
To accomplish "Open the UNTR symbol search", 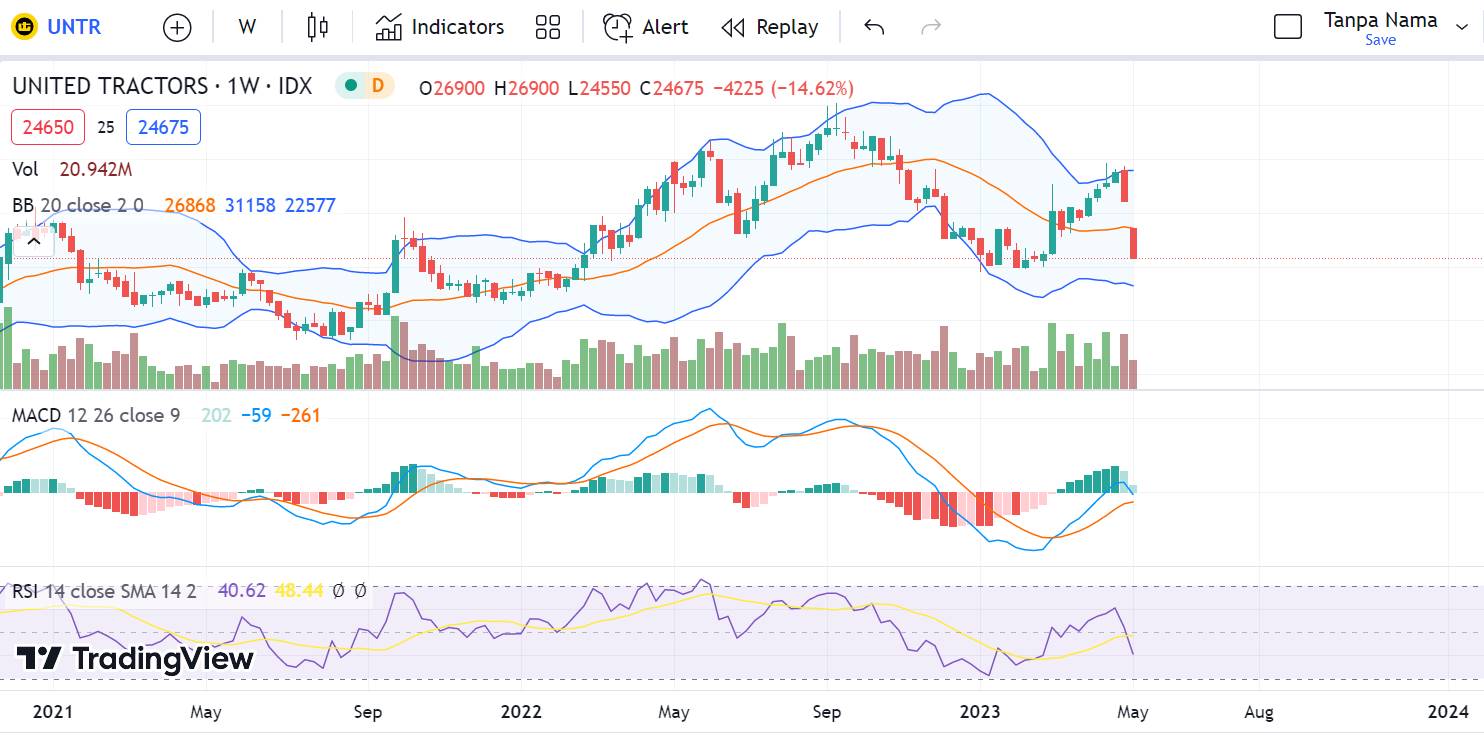I will pyautogui.click(x=57, y=27).
